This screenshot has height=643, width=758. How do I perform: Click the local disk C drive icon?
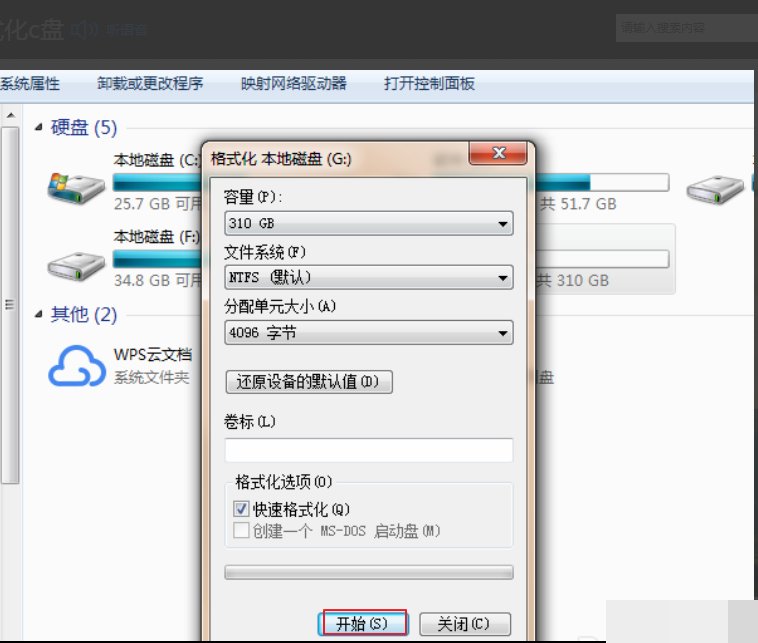[76, 189]
